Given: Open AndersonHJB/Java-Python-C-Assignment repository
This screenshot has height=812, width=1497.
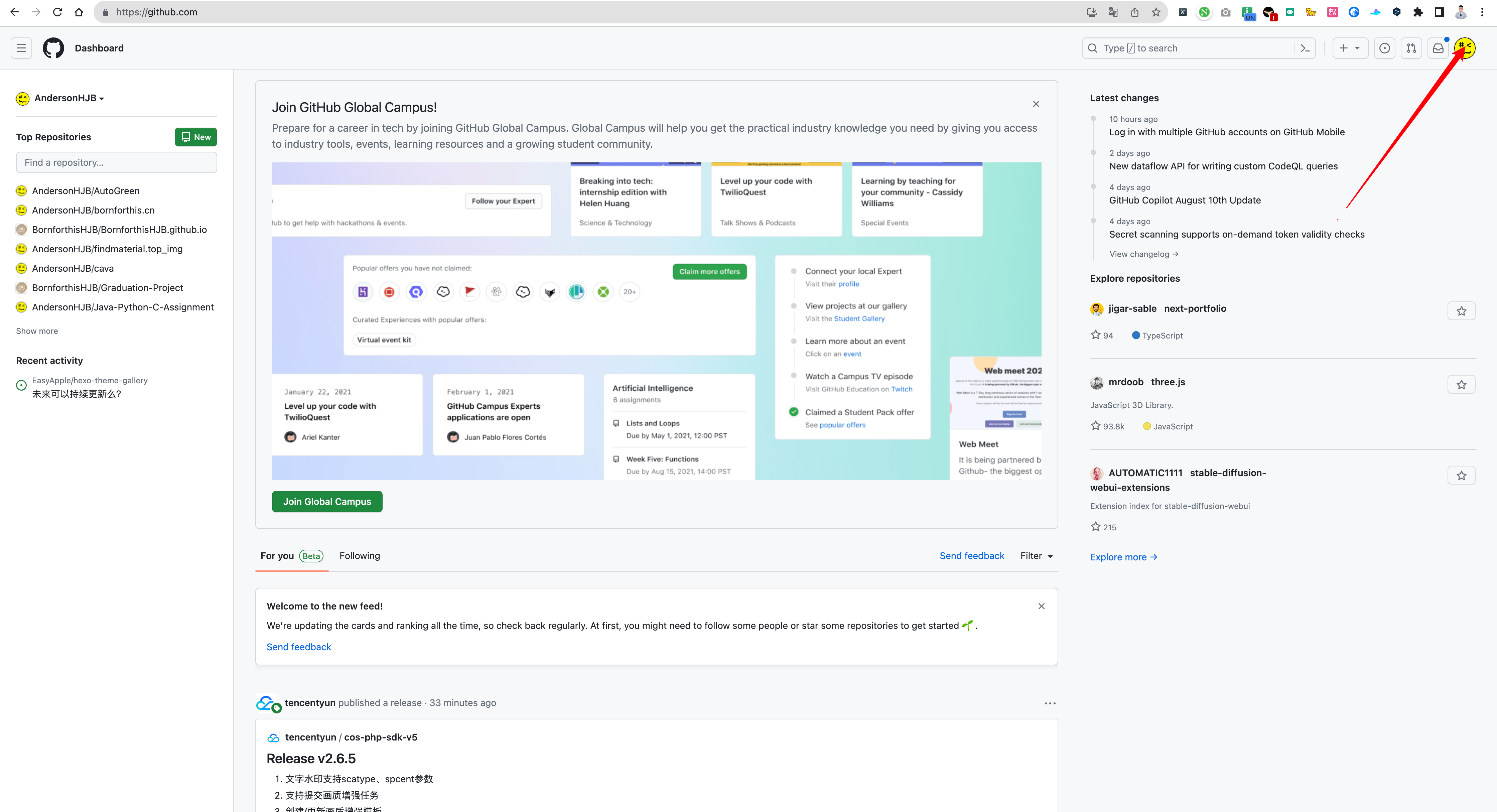Looking at the screenshot, I should tap(123, 307).
